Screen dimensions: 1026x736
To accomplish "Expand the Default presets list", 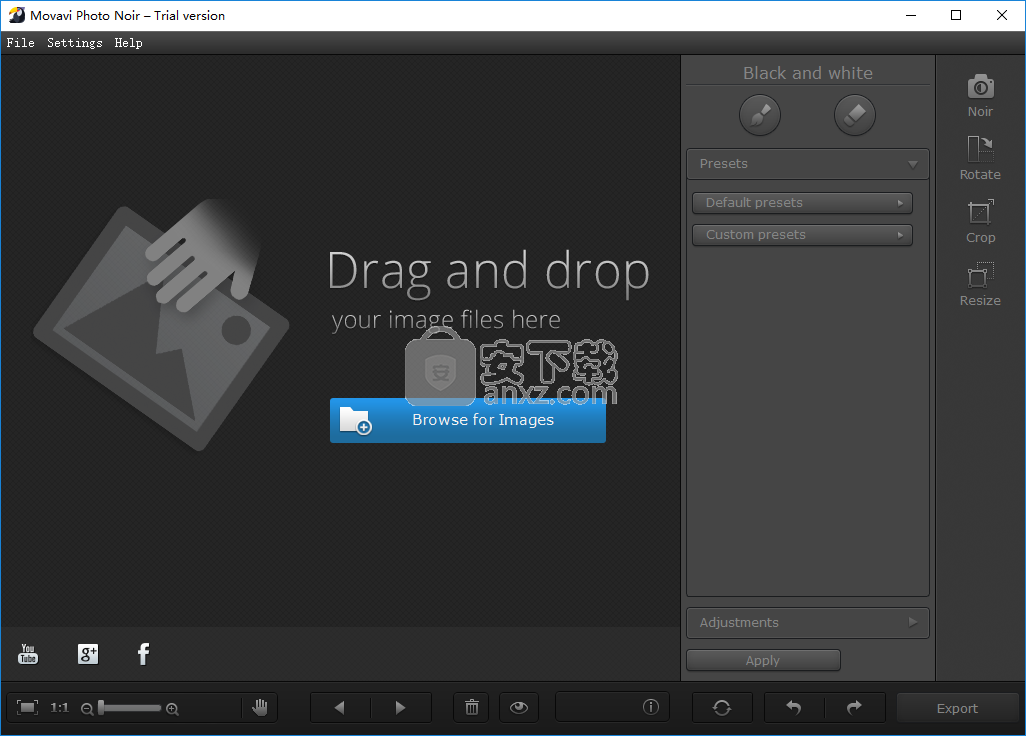I will point(802,203).
